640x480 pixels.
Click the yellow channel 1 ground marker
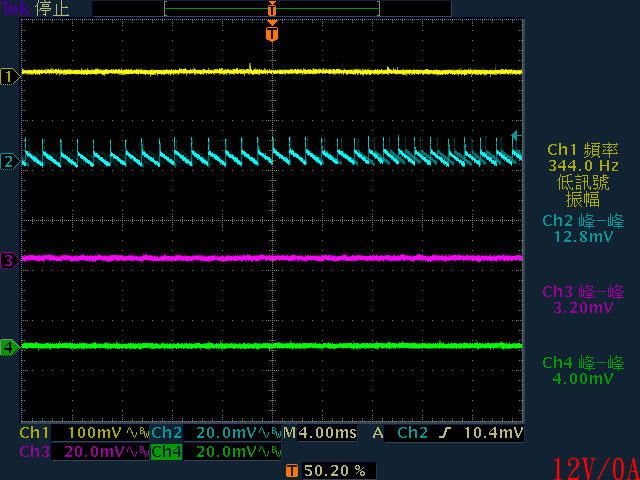point(10,76)
